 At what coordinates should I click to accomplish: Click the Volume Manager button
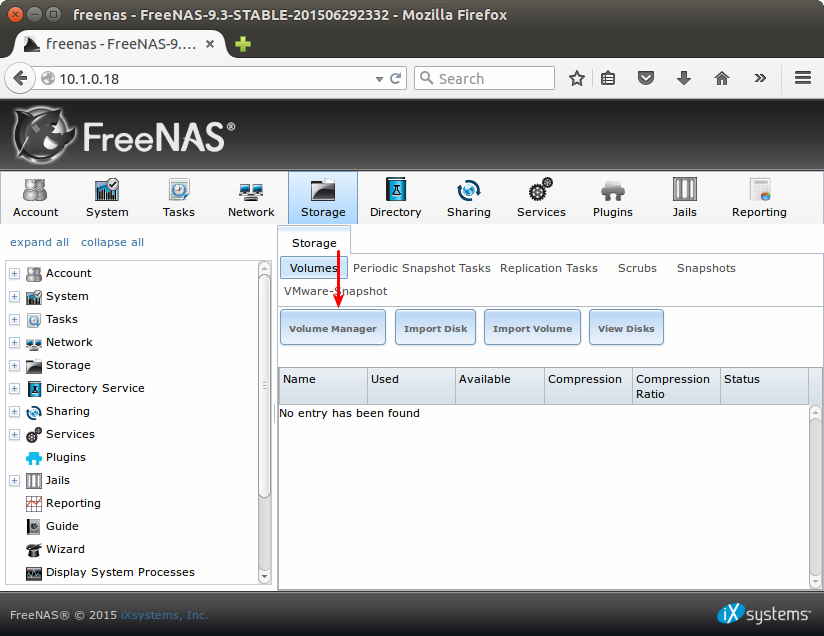tap(333, 327)
